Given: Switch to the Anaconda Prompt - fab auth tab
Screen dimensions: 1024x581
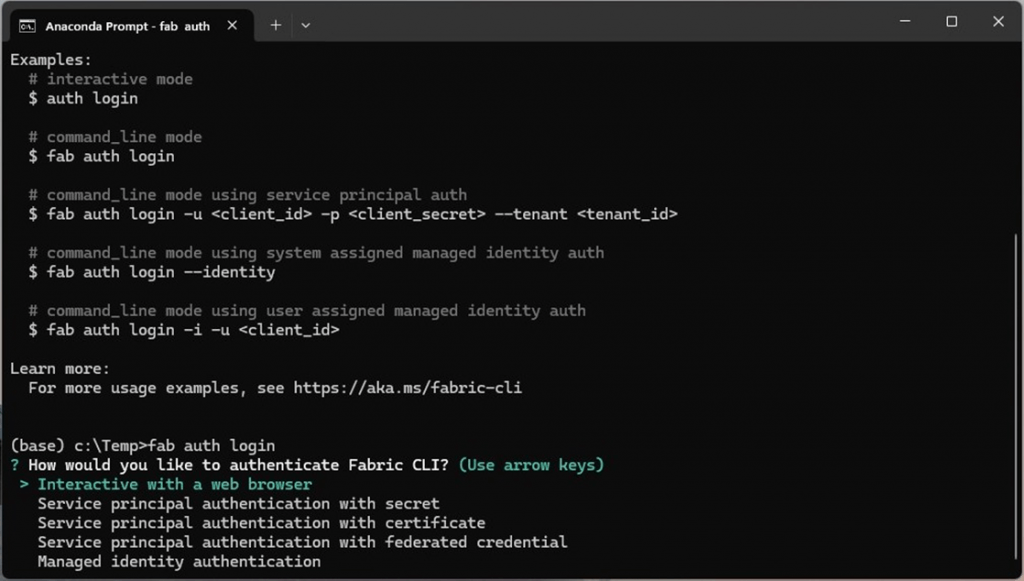Looking at the screenshot, I should [x=127, y=26].
